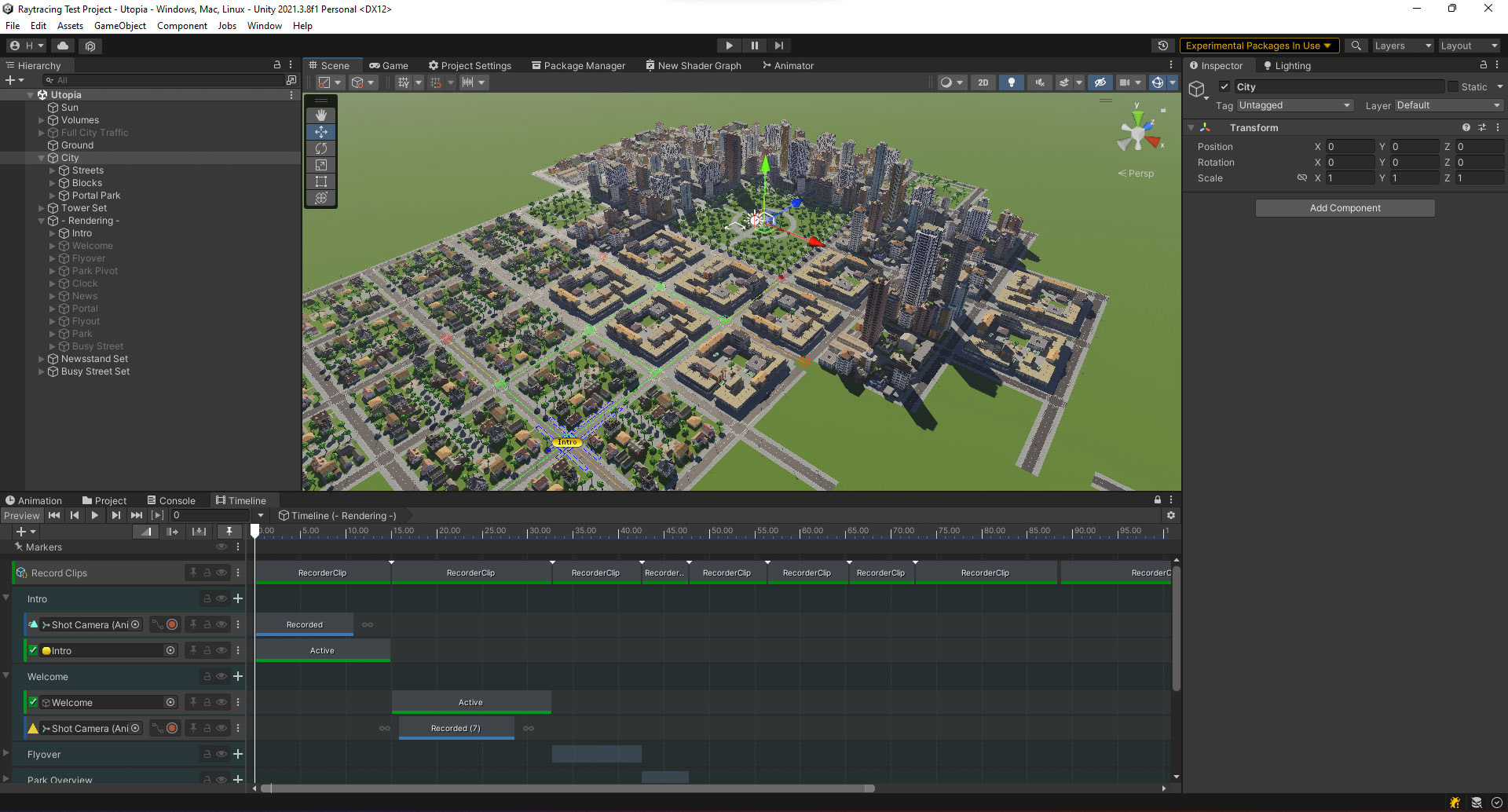Select the Rect tool in Scene toolbar
The image size is (1508, 812).
320,181
